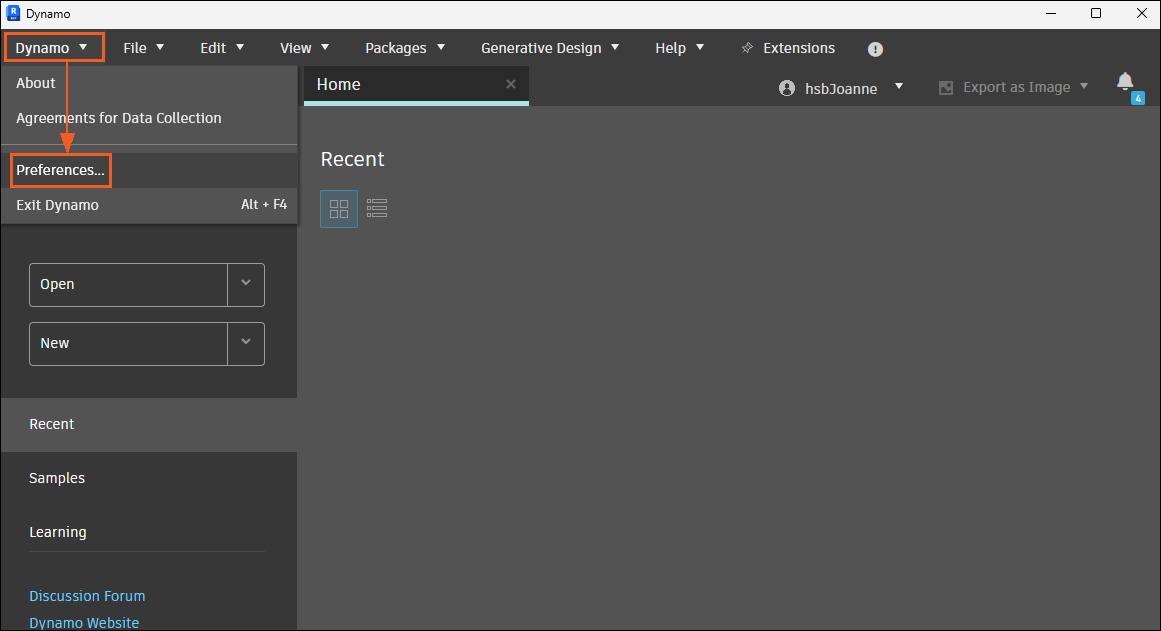This screenshot has height=631, width=1161.
Task: Select Exit Dynamo menu entry
Action: click(149, 204)
